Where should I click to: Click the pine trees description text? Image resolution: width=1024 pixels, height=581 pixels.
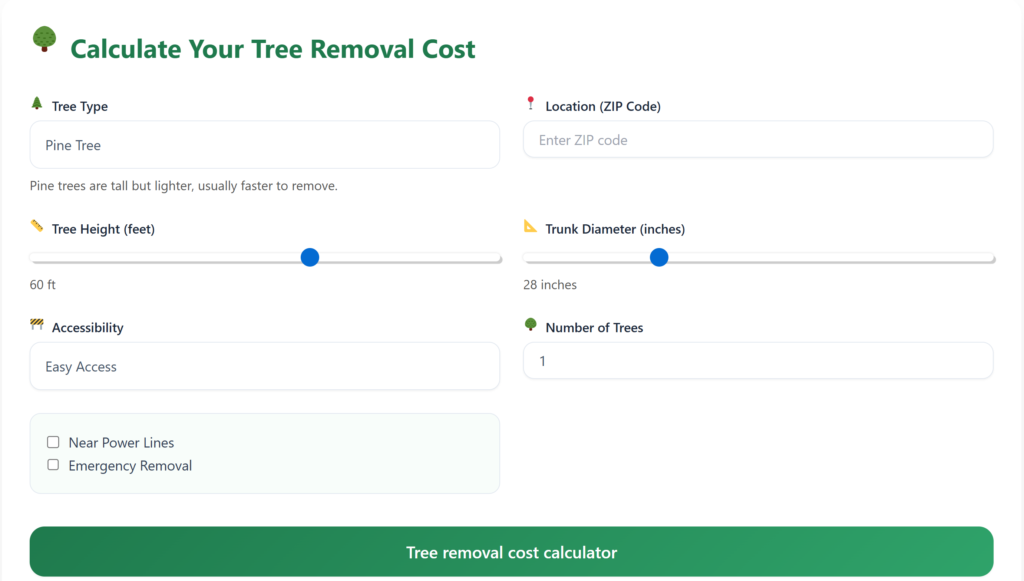[x=184, y=186]
